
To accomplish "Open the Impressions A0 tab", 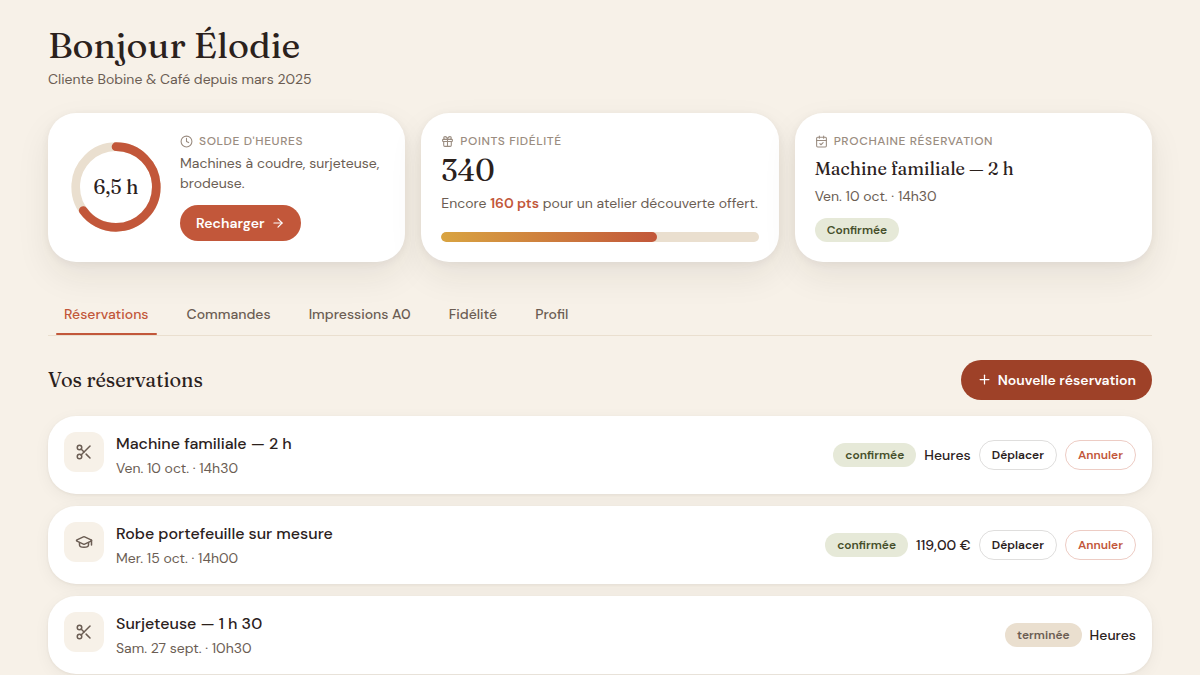I will [x=359, y=314].
